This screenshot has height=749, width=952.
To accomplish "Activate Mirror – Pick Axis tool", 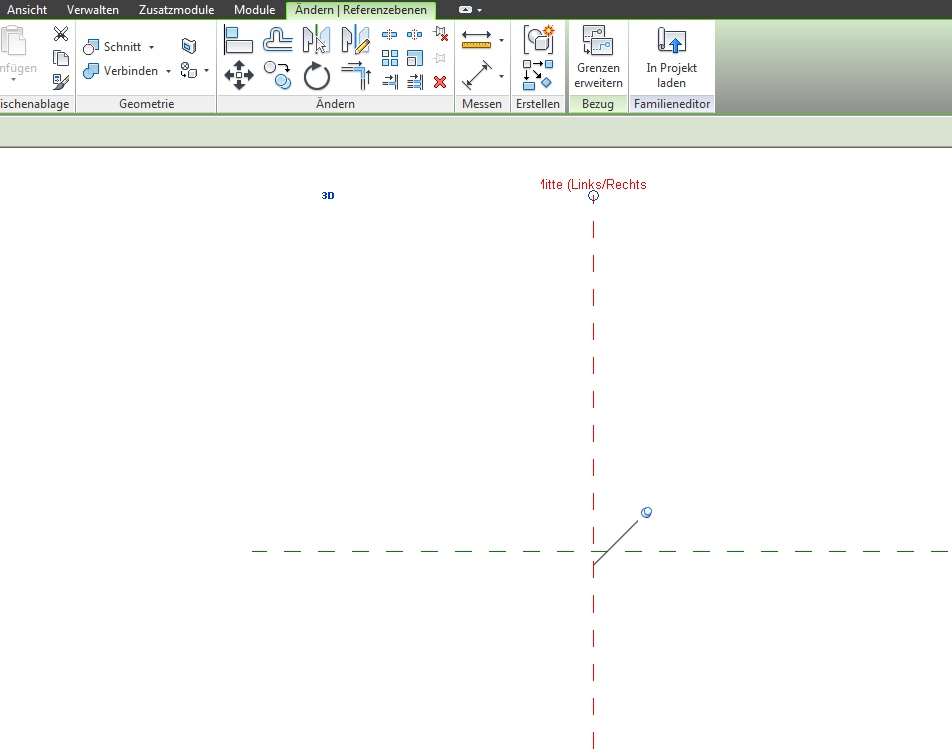I will 316,40.
